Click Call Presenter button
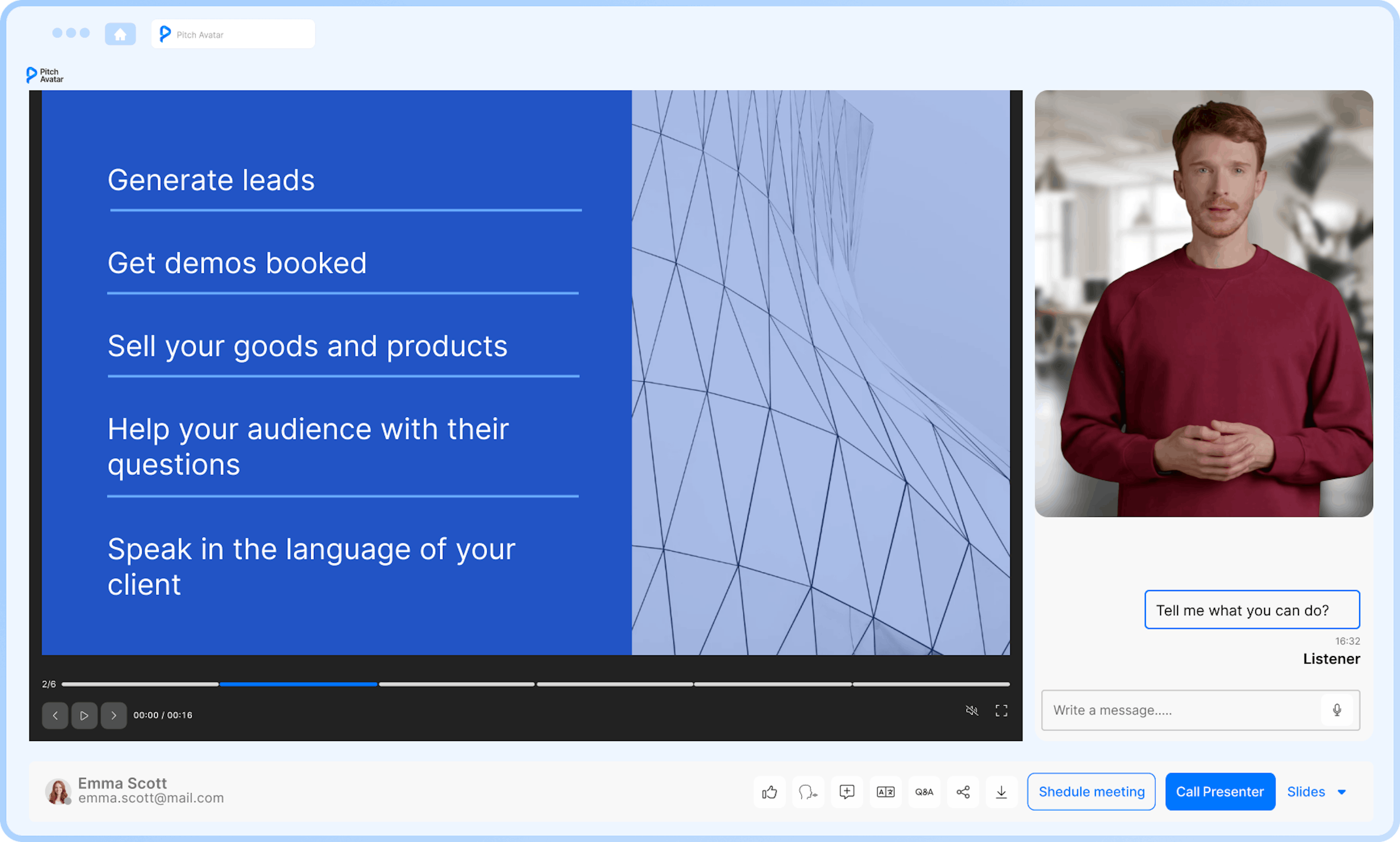The image size is (1400, 842). pos(1220,791)
